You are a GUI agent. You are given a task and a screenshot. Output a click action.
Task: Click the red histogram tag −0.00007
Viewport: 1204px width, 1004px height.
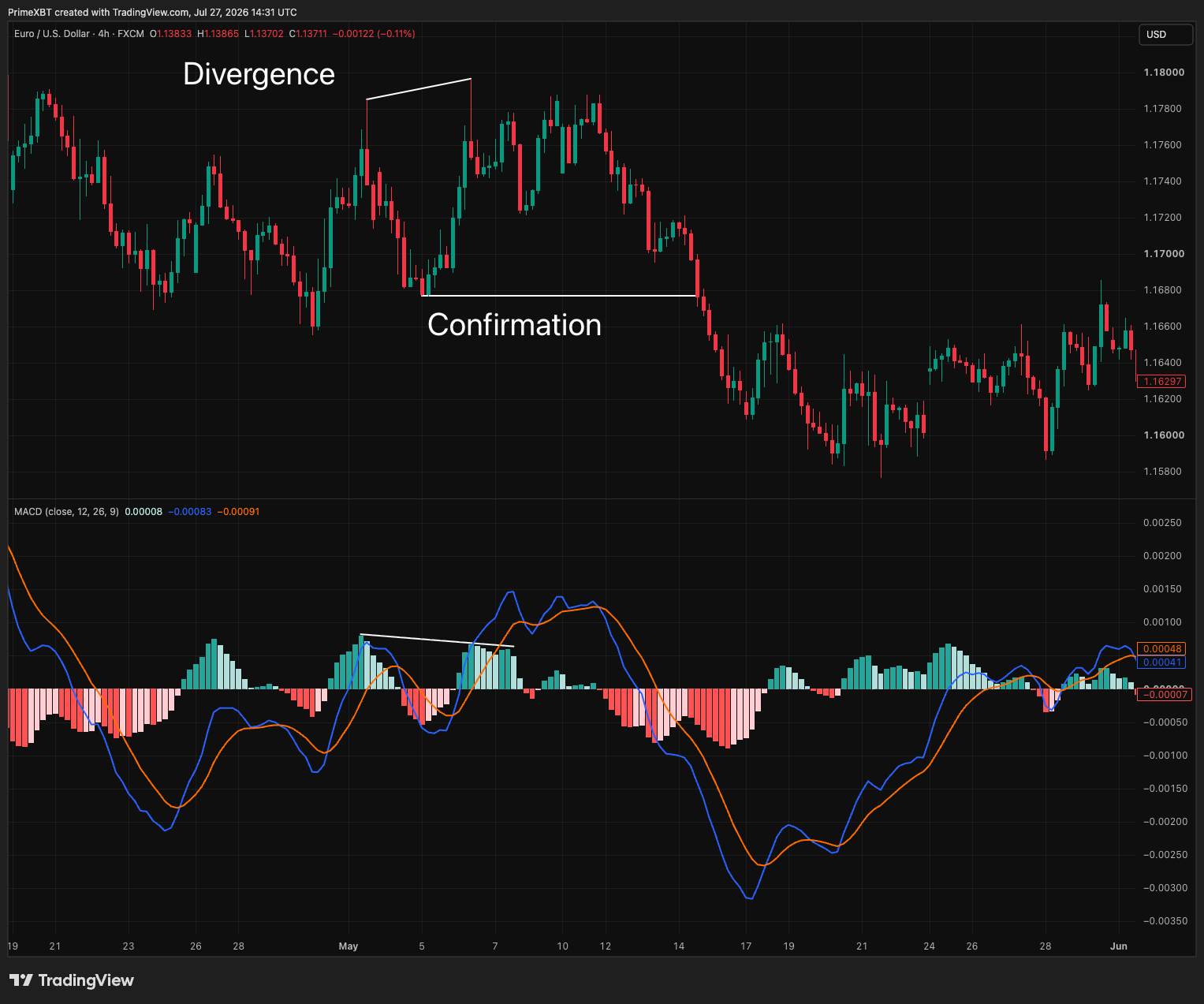tap(1166, 694)
